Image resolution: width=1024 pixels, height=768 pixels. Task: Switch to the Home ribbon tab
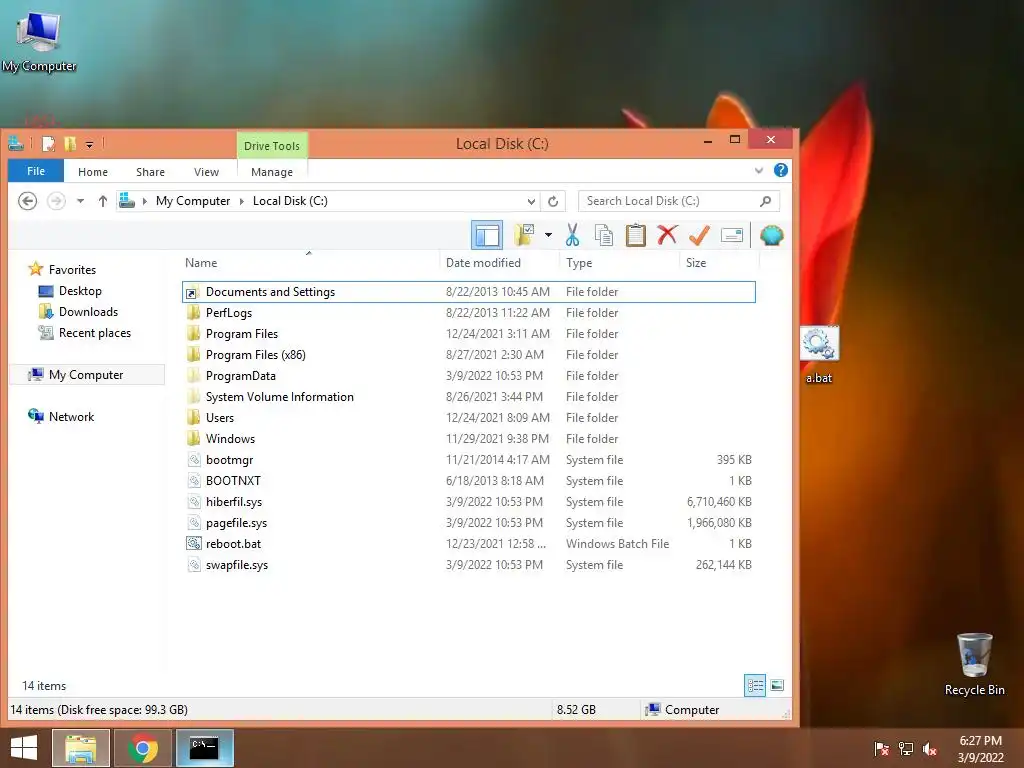[93, 172]
